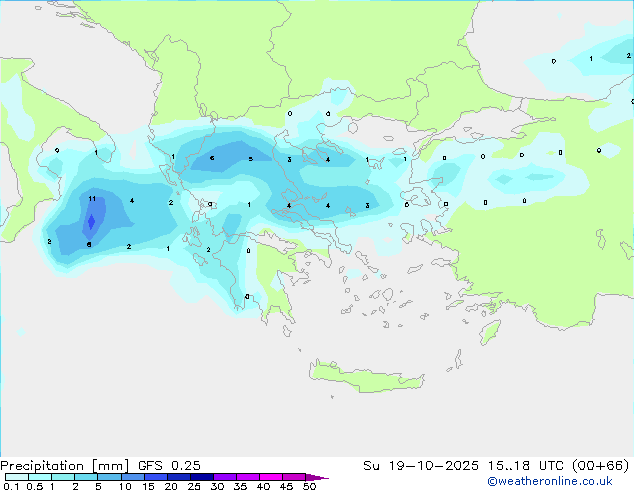The image size is (634, 490).
Task: Click the '0.1' legend scale label
Action: [x=11, y=486]
